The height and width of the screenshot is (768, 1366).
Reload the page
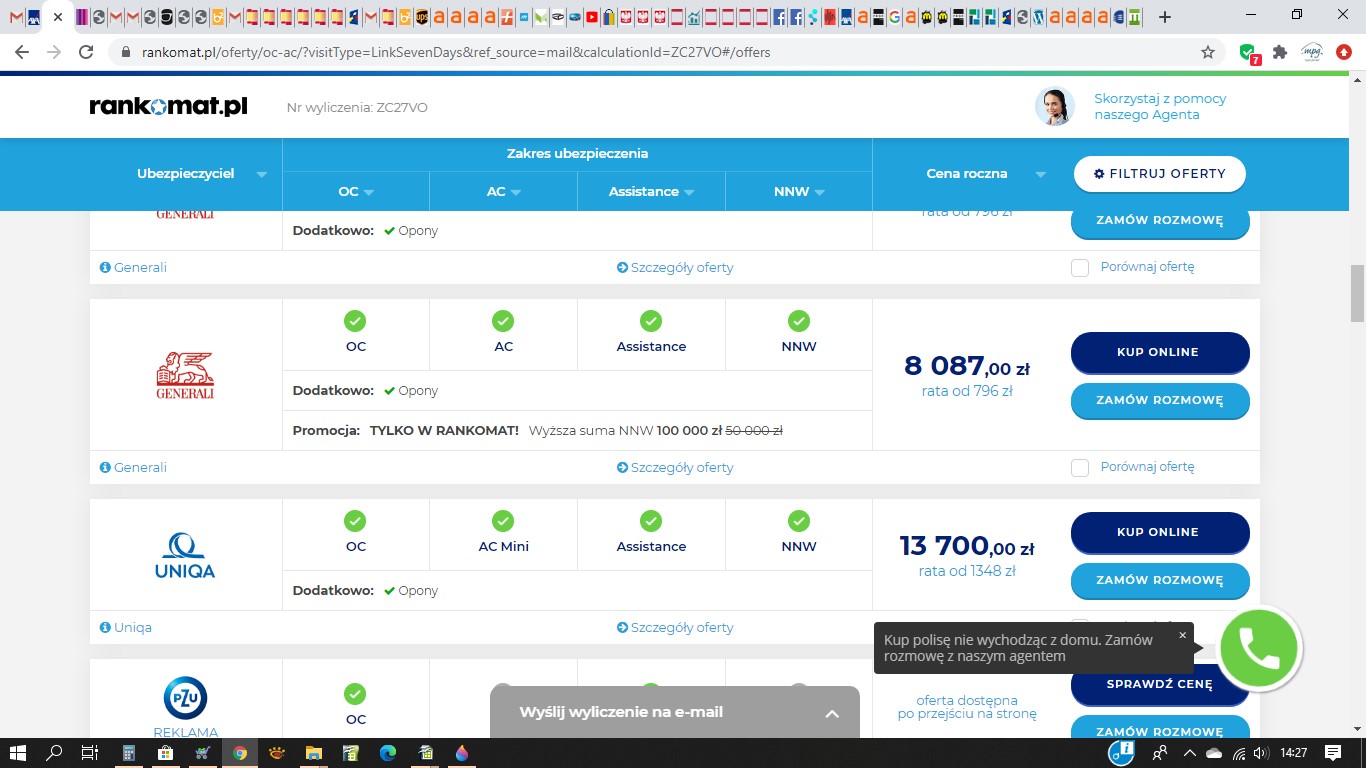pyautogui.click(x=86, y=52)
